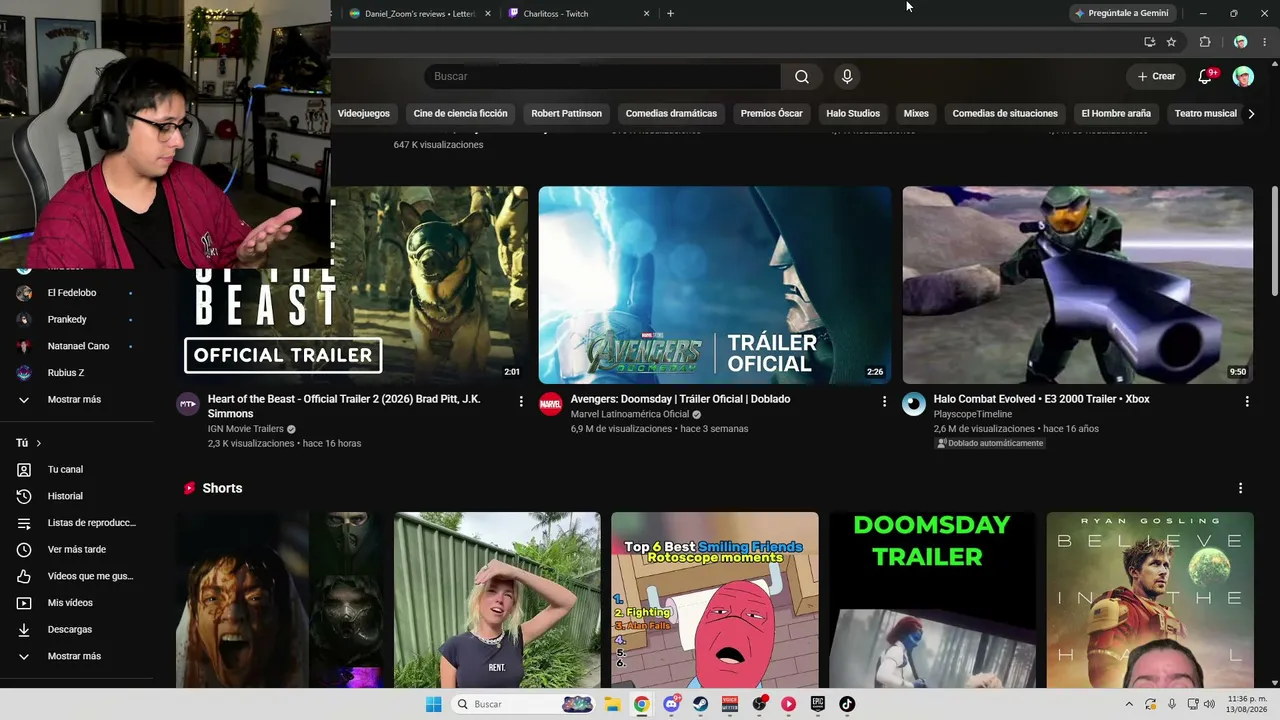The width and height of the screenshot is (1280, 720).
Task: Filter by Premios Óscar chip
Action: coord(771,114)
